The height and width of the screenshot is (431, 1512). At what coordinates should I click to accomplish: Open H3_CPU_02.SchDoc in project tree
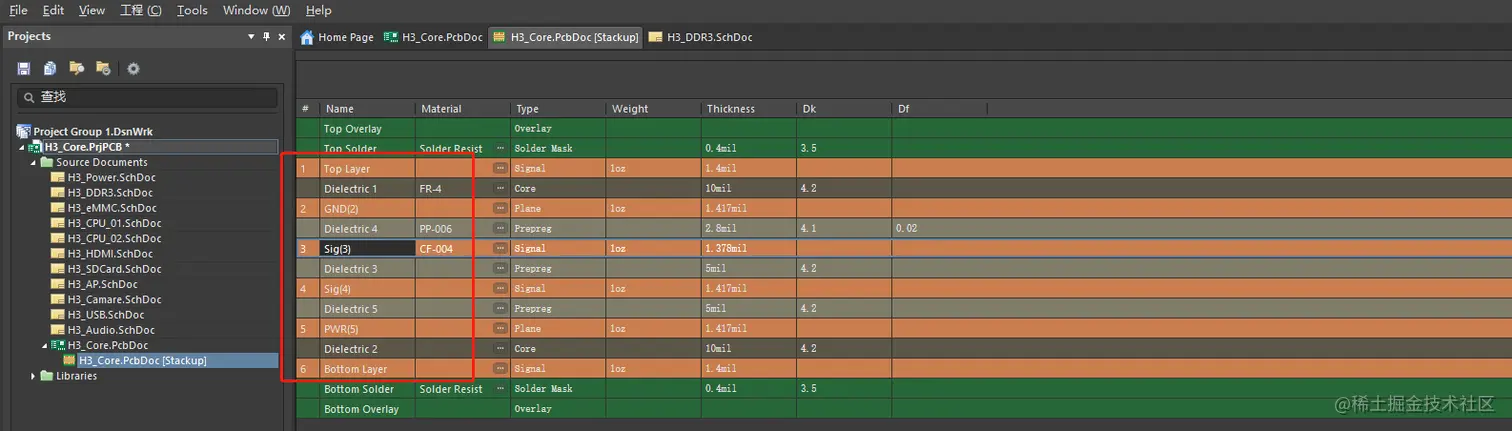pyautogui.click(x=115, y=238)
